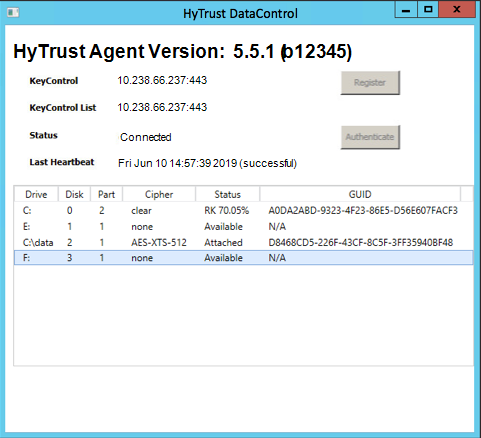The height and width of the screenshot is (438, 481).
Task: Click the Cipher column header
Action: [x=159, y=194]
